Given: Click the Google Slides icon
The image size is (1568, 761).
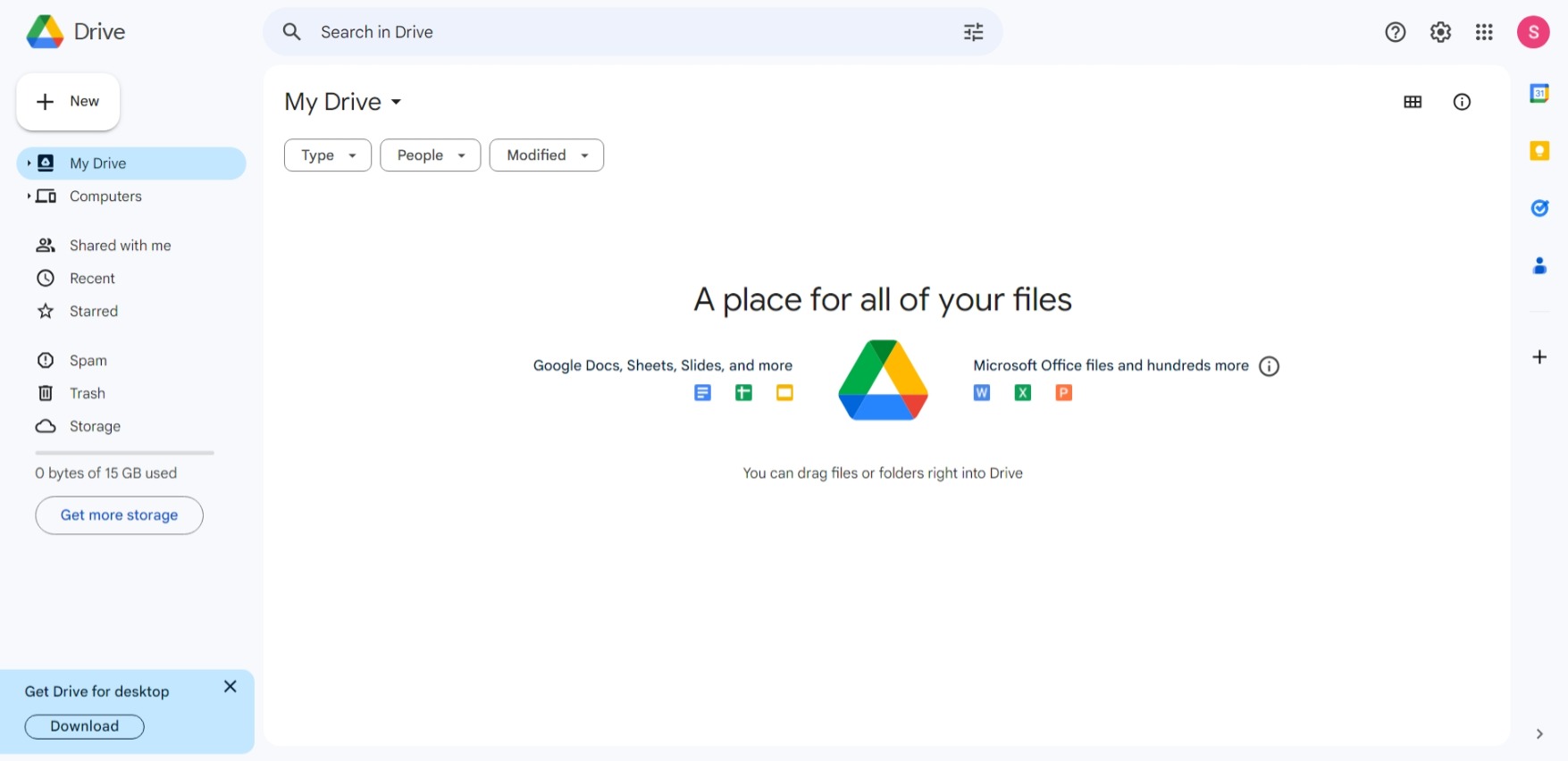Looking at the screenshot, I should pyautogui.click(x=784, y=392).
